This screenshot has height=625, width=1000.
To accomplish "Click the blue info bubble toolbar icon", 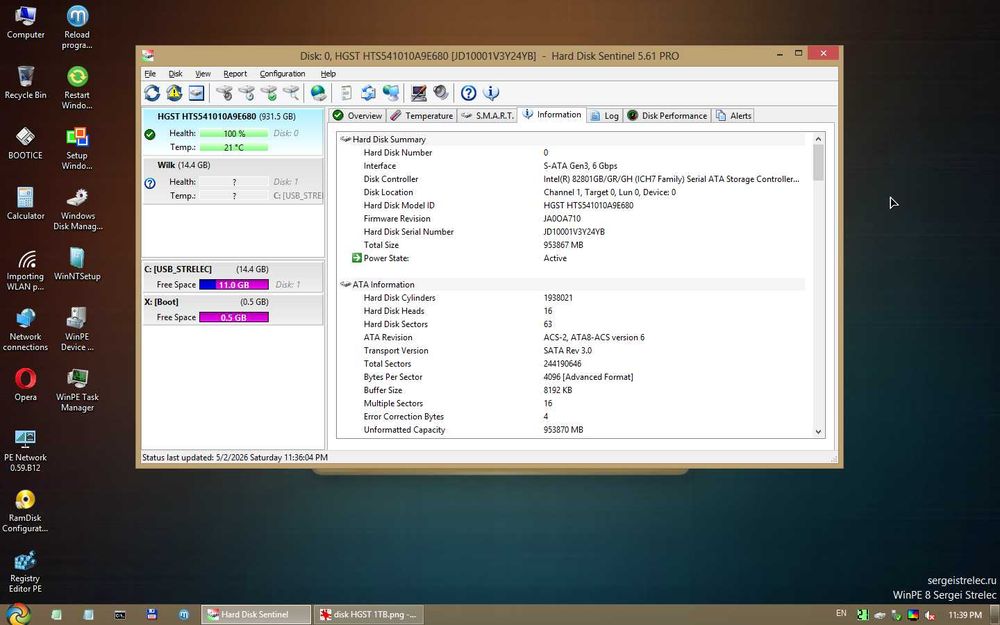I will 491,93.
